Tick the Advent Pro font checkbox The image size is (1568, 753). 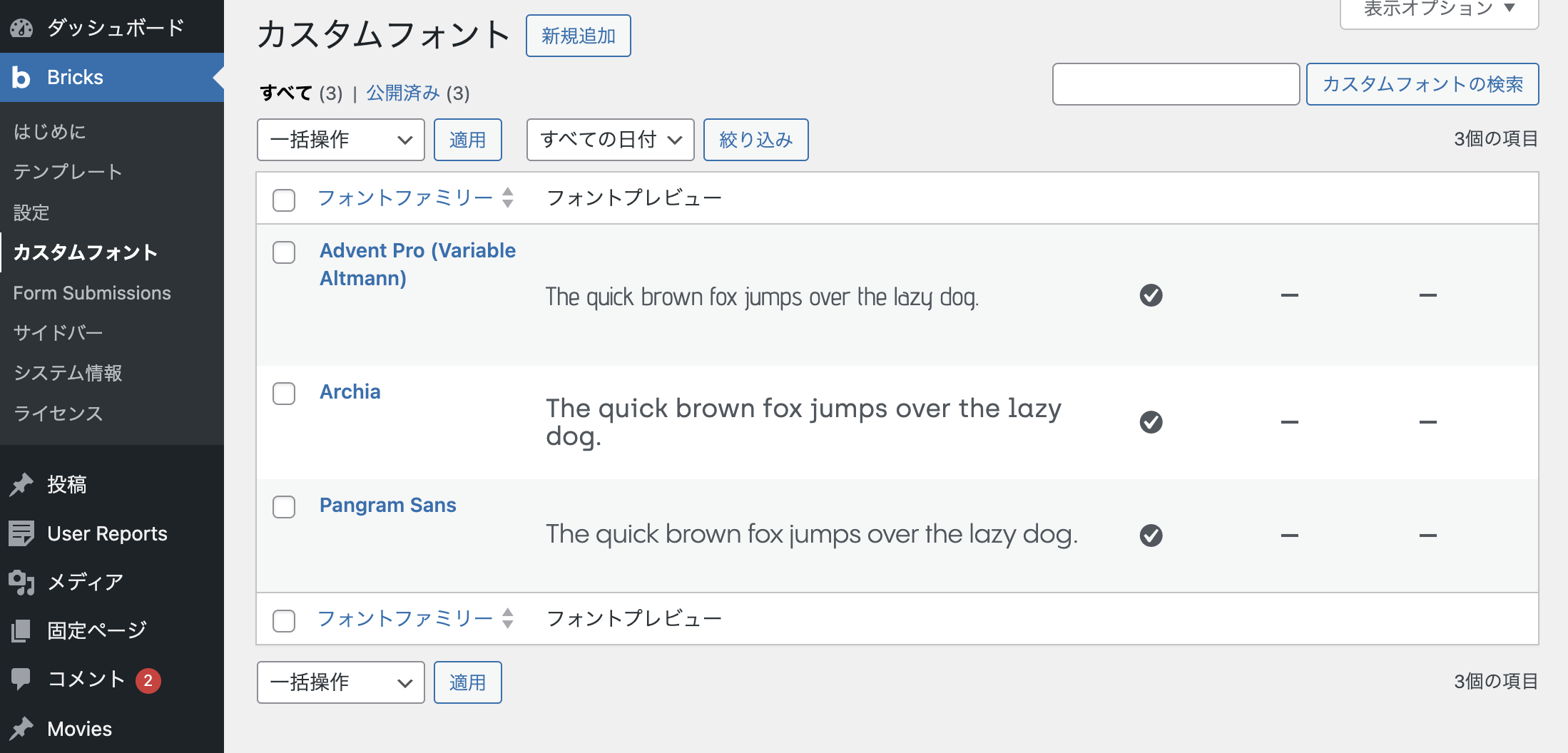click(x=284, y=252)
